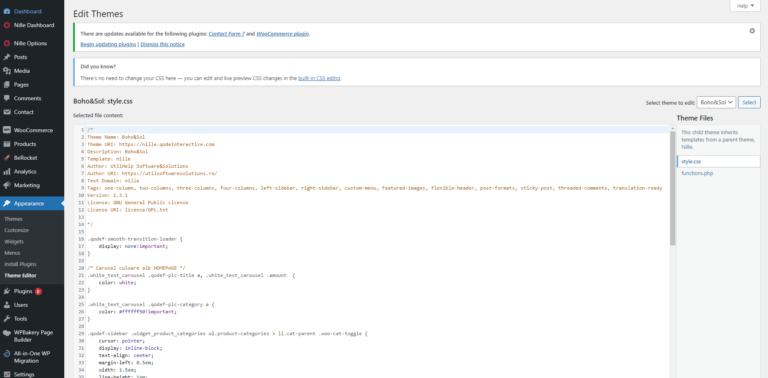Click the 'Text Domain: nille' code line

pos(113,181)
